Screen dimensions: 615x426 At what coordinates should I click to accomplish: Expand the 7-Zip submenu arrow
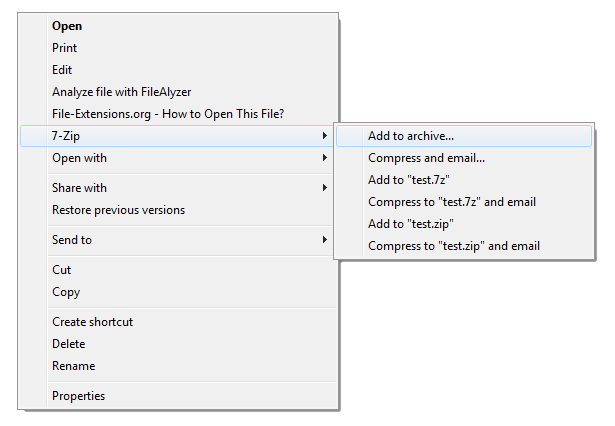324,136
